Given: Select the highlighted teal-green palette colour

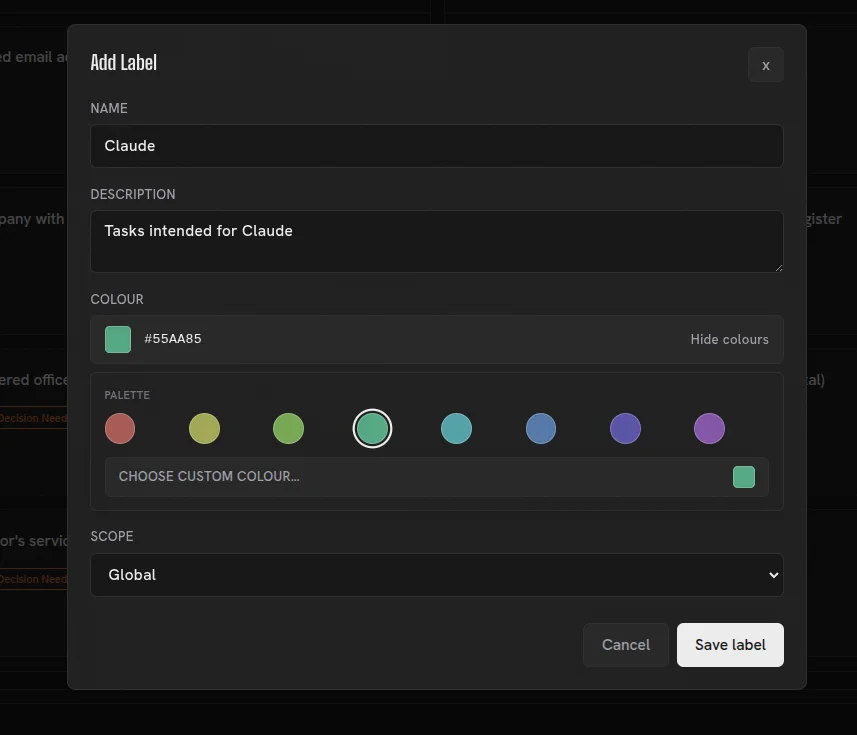Looking at the screenshot, I should pos(372,428).
